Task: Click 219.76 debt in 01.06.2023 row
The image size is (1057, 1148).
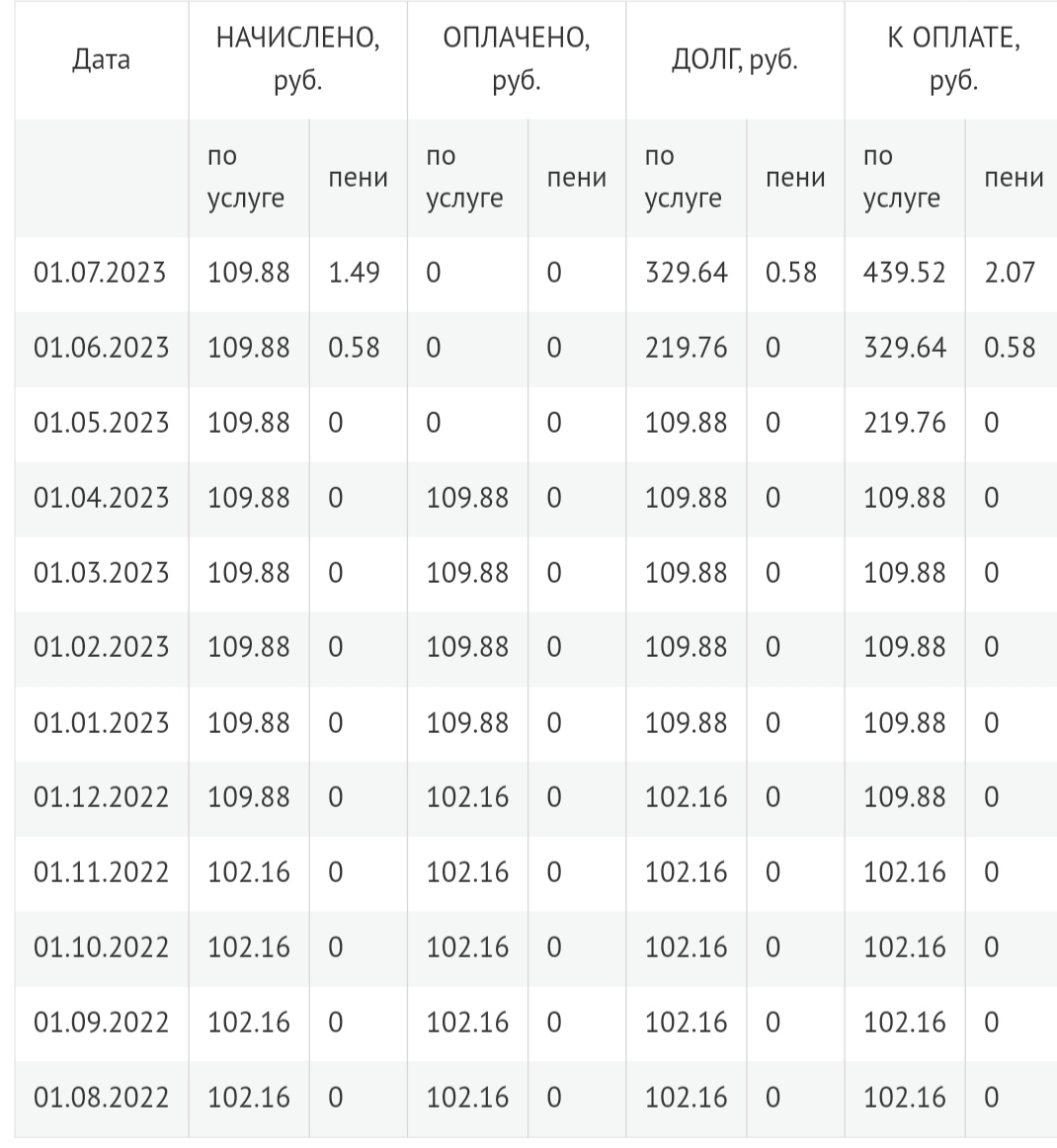Action: (x=686, y=348)
